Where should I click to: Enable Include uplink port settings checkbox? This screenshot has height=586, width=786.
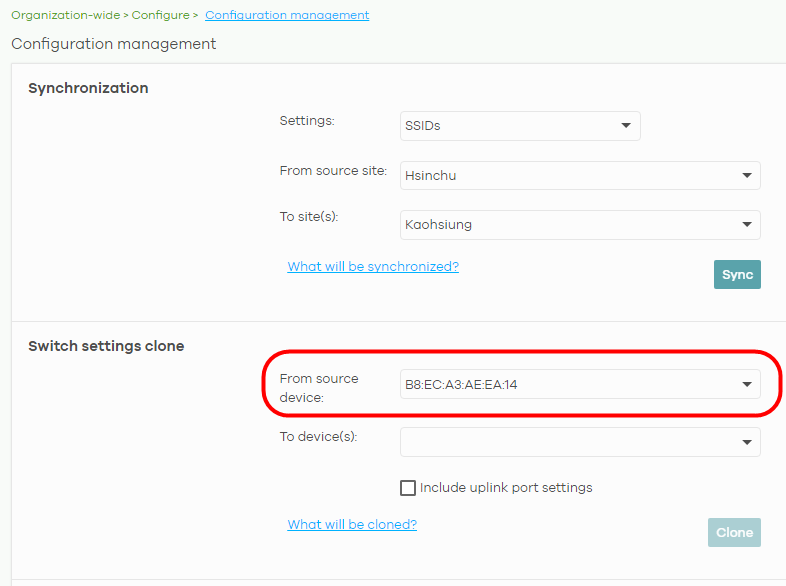(x=408, y=488)
